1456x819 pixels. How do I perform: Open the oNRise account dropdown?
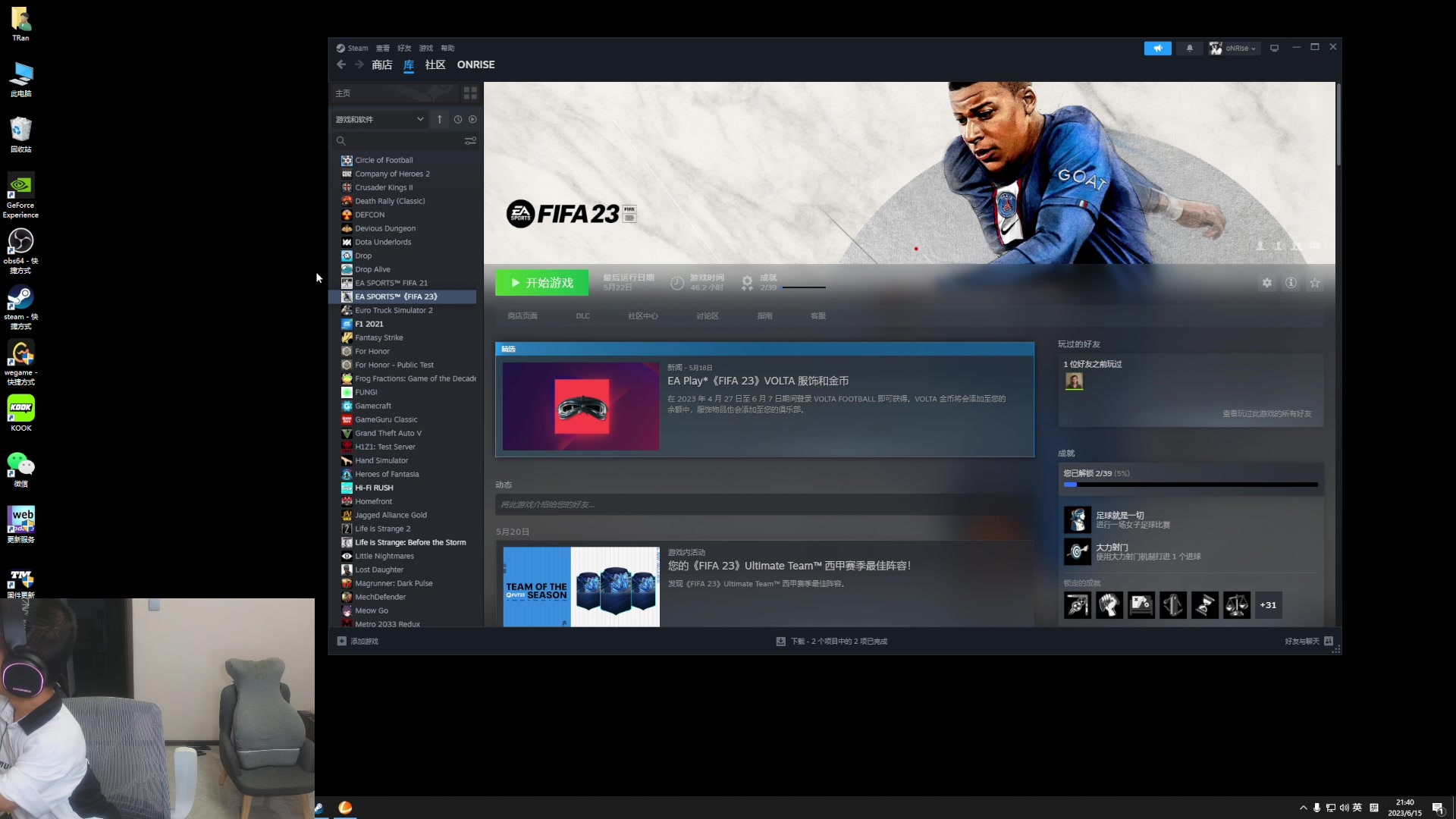1233,48
